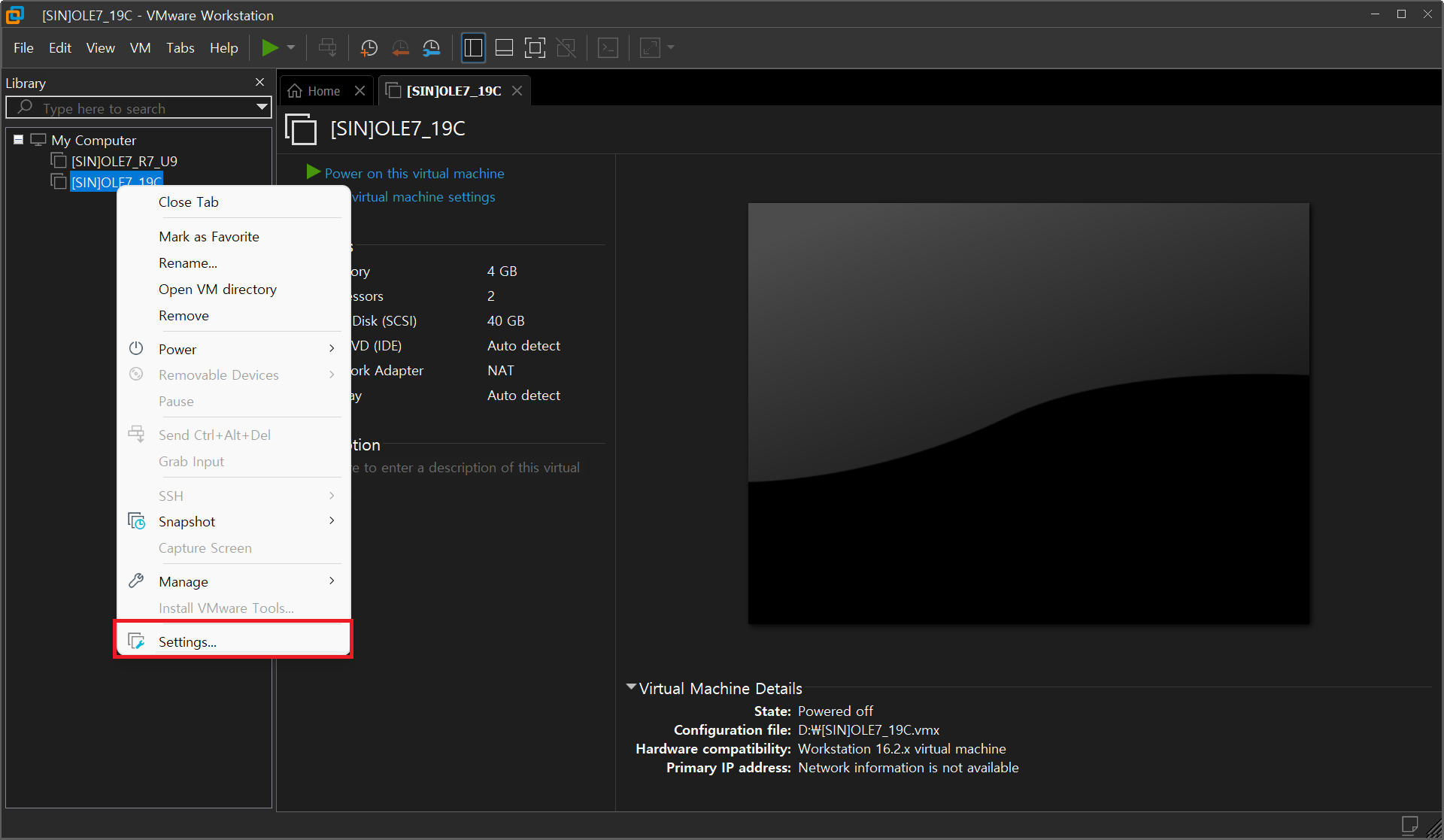Collapse Virtual Machine Details section
This screenshot has height=840, width=1444.
[631, 687]
